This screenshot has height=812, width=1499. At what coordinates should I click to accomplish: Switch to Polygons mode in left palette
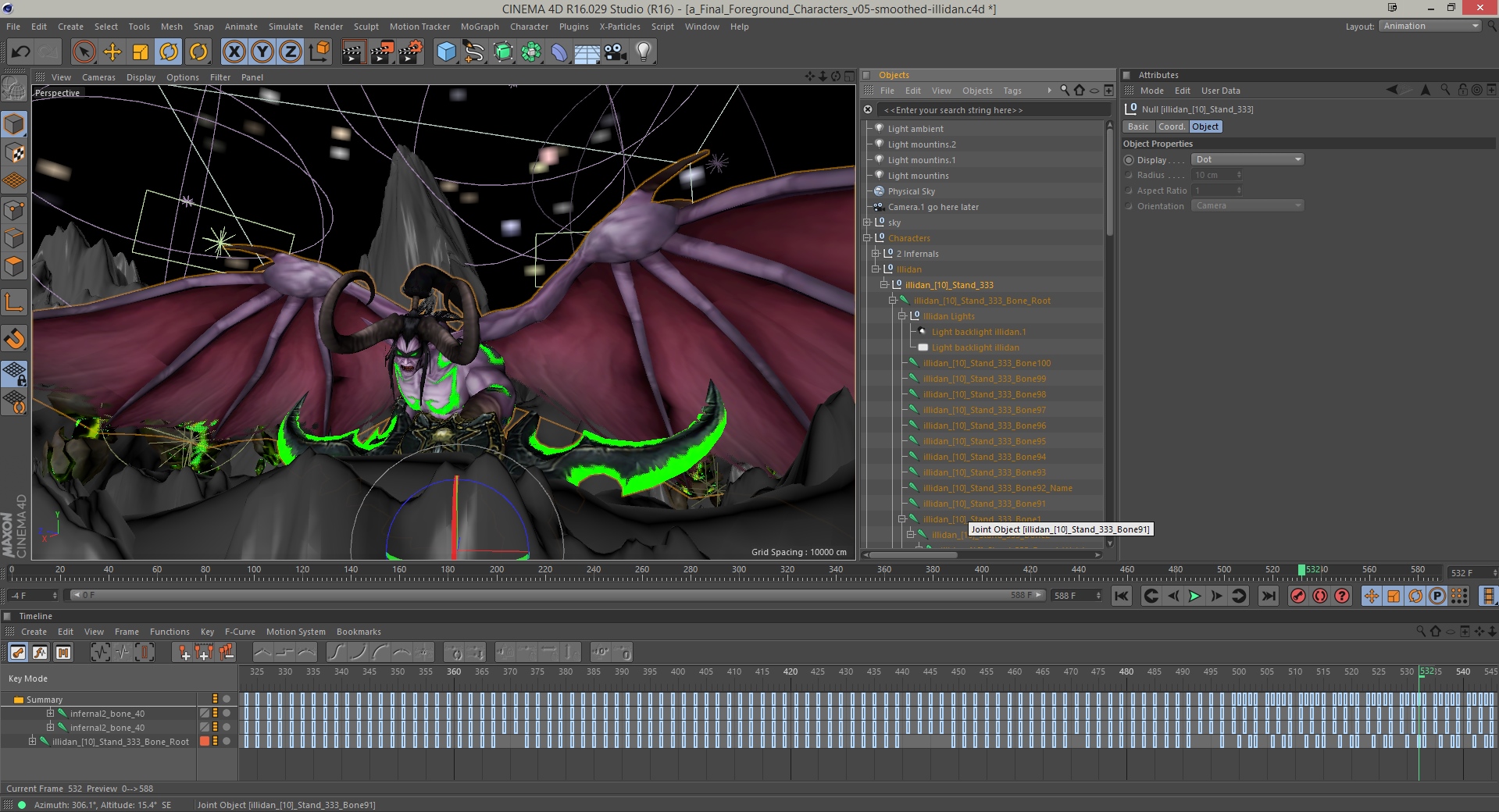coord(14,267)
